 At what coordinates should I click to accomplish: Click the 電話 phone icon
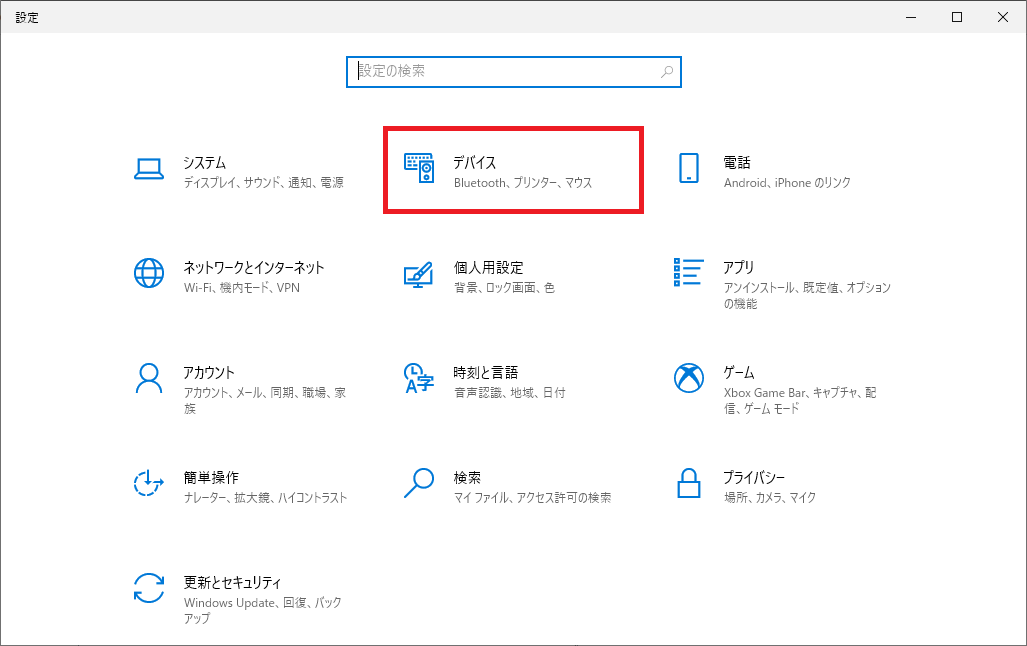[688, 169]
